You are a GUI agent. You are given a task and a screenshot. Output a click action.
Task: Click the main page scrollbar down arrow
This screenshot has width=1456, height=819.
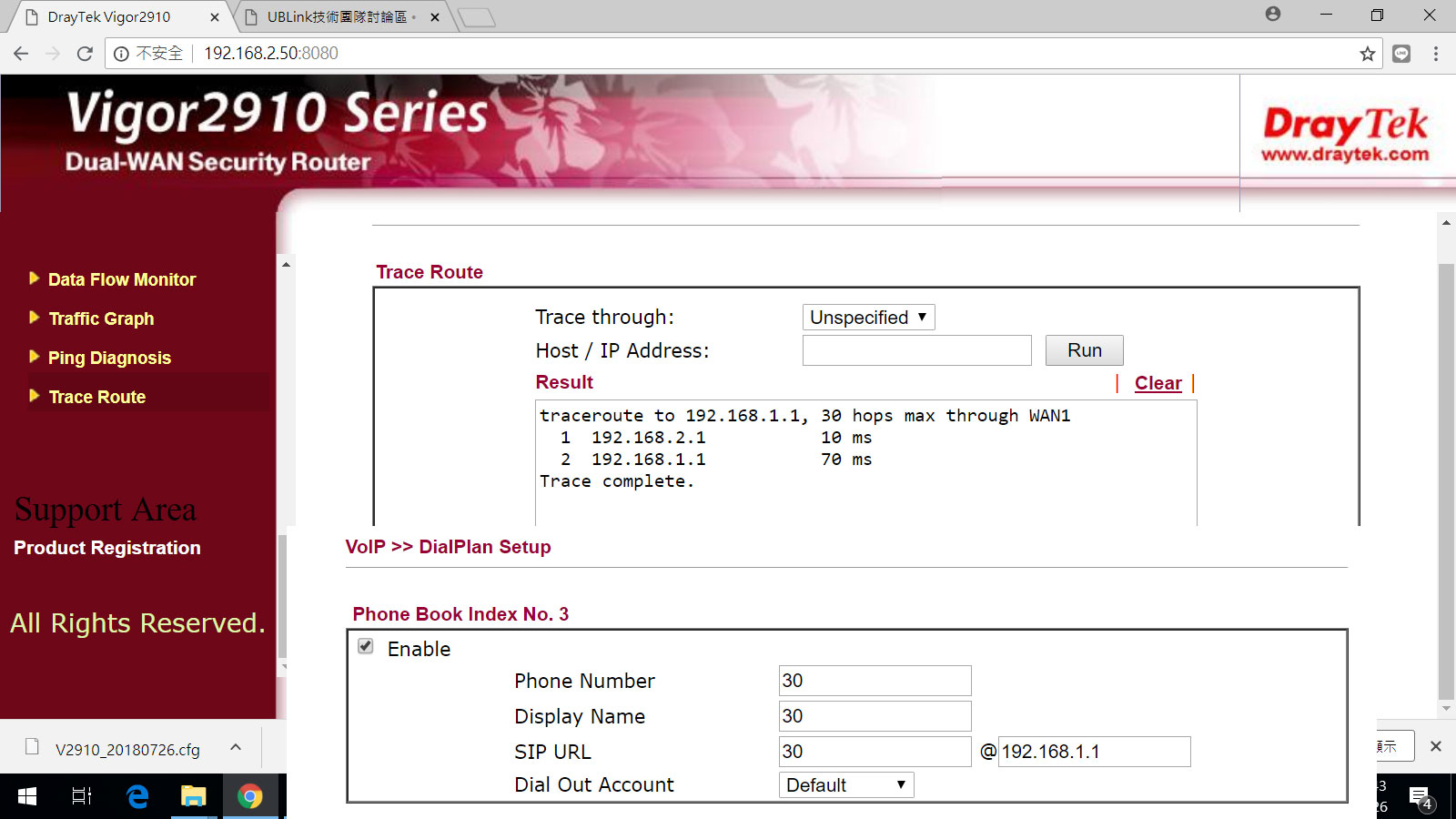tap(1446, 708)
